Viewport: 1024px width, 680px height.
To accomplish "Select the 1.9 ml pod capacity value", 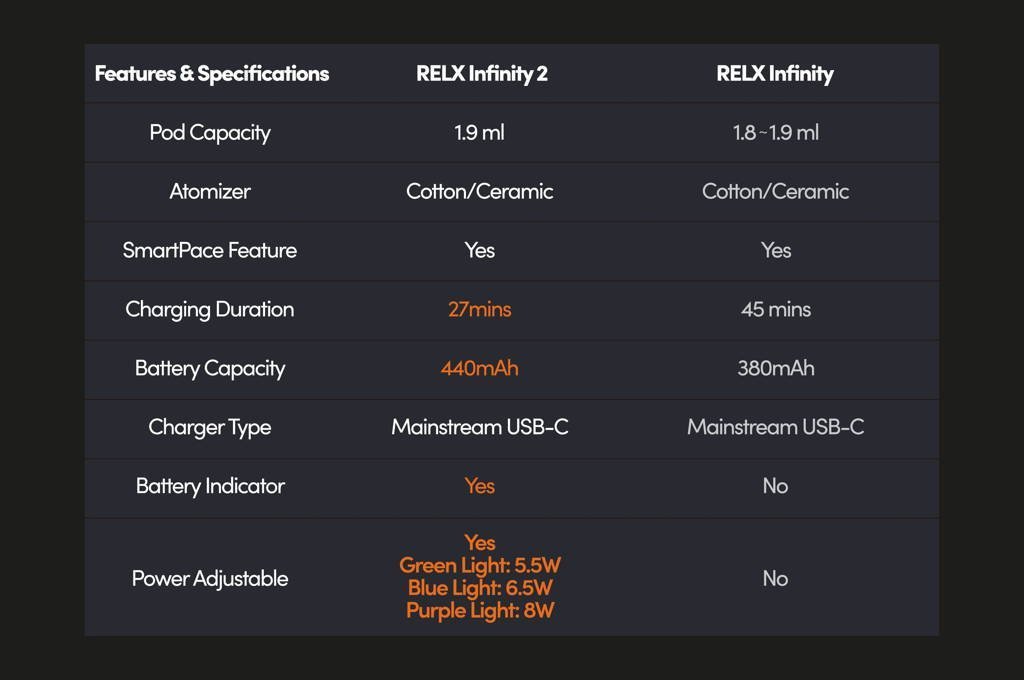I will [x=480, y=133].
